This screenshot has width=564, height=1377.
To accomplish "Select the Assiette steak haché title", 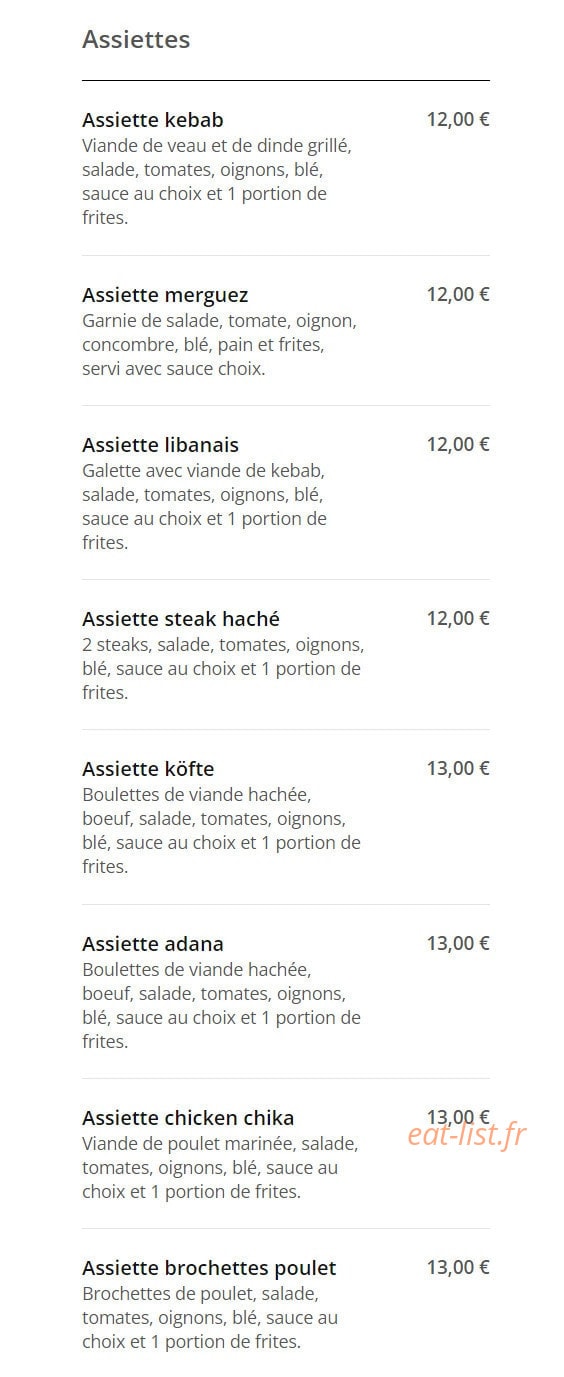I will pos(181,619).
